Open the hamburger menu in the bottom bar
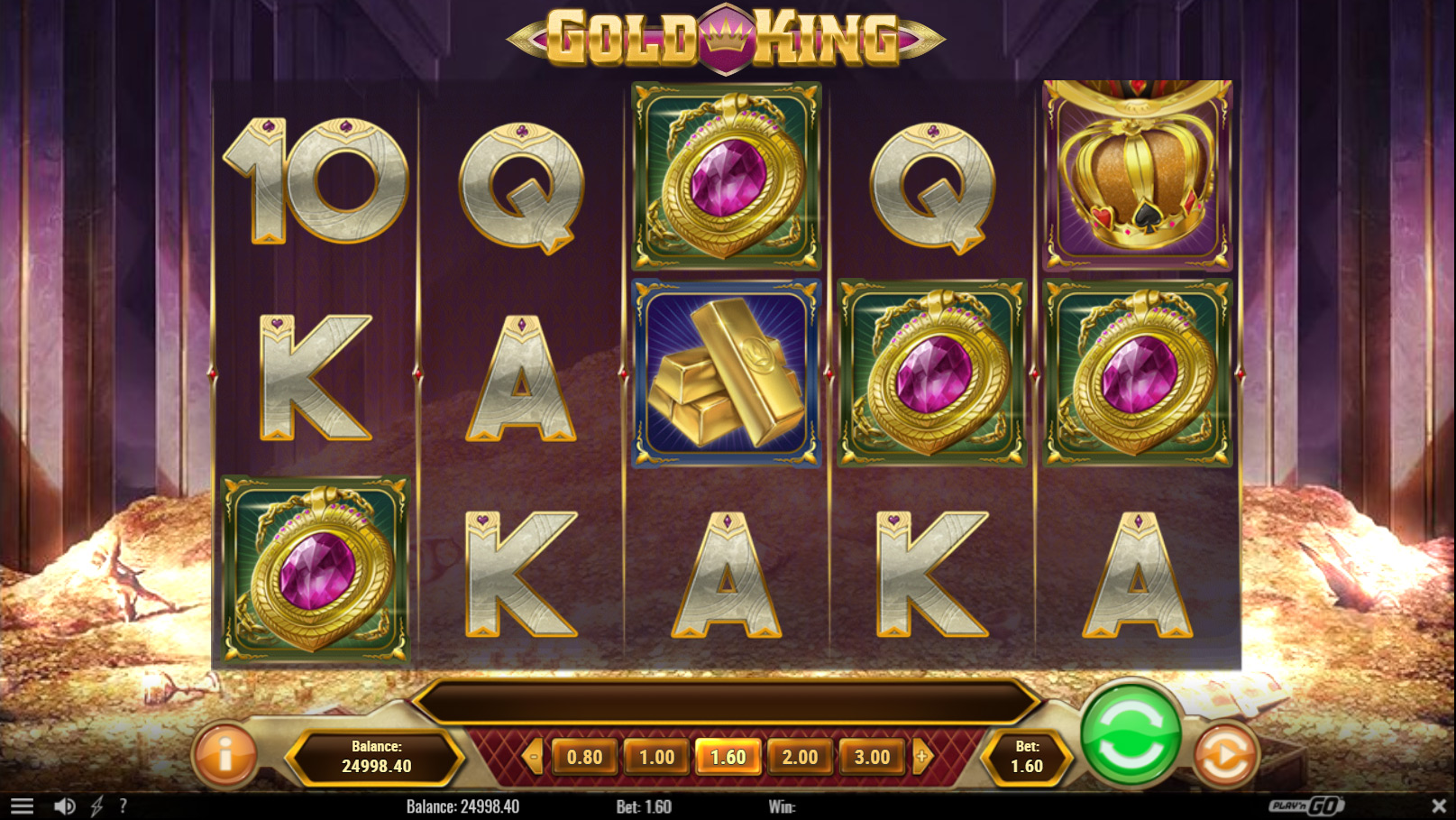1456x820 pixels. point(22,806)
